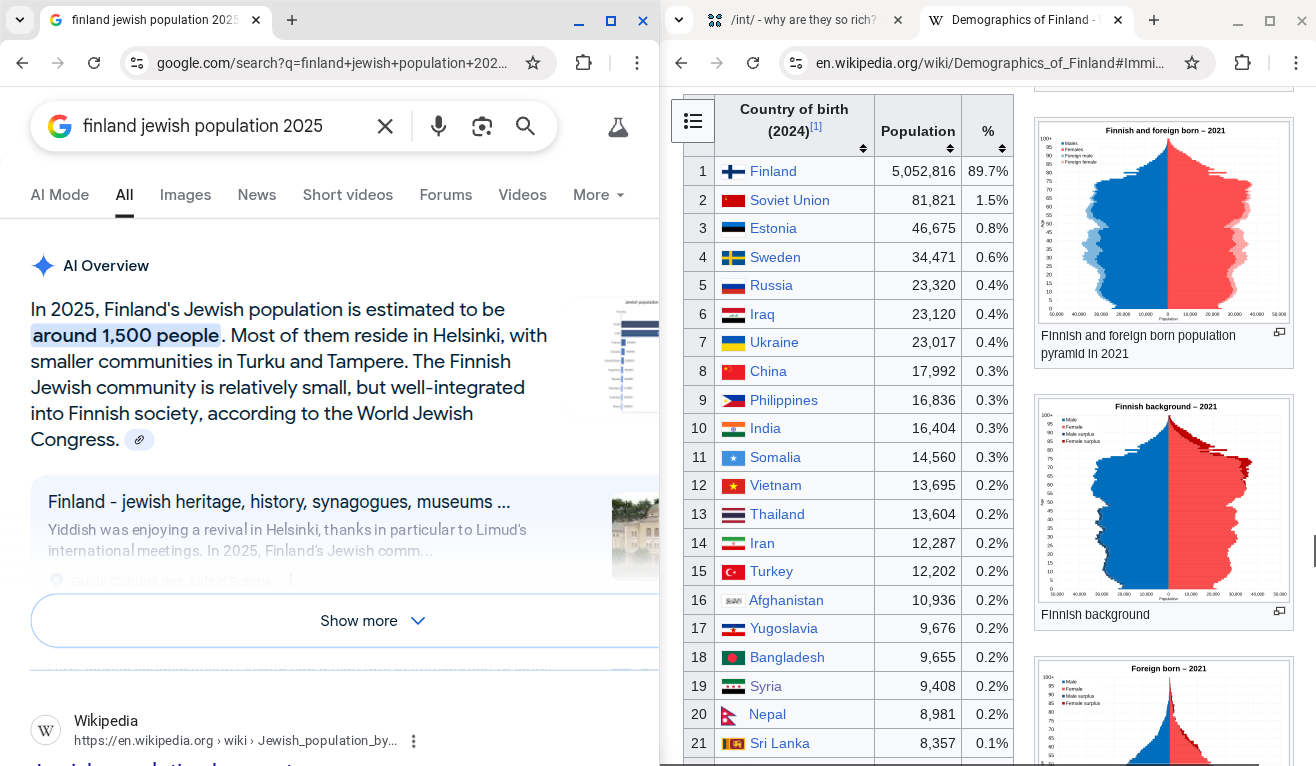This screenshot has height=766, width=1316.
Task: Switch to AI Mode tab
Action: pos(60,195)
